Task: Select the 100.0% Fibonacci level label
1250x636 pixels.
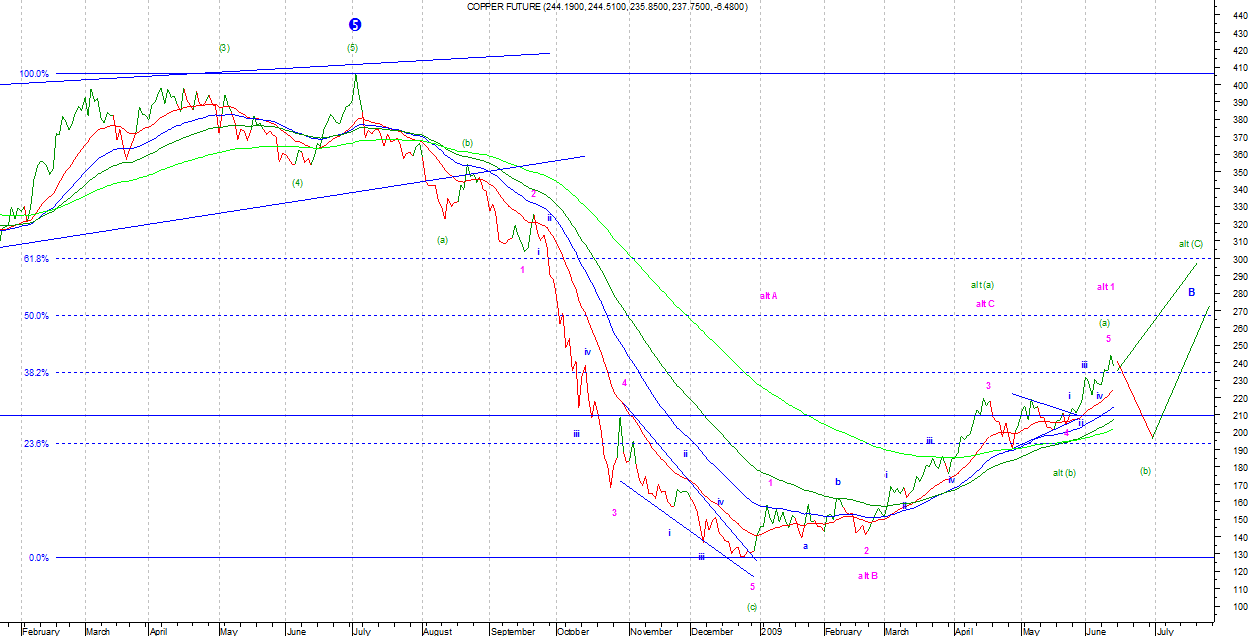Action: click(x=34, y=74)
